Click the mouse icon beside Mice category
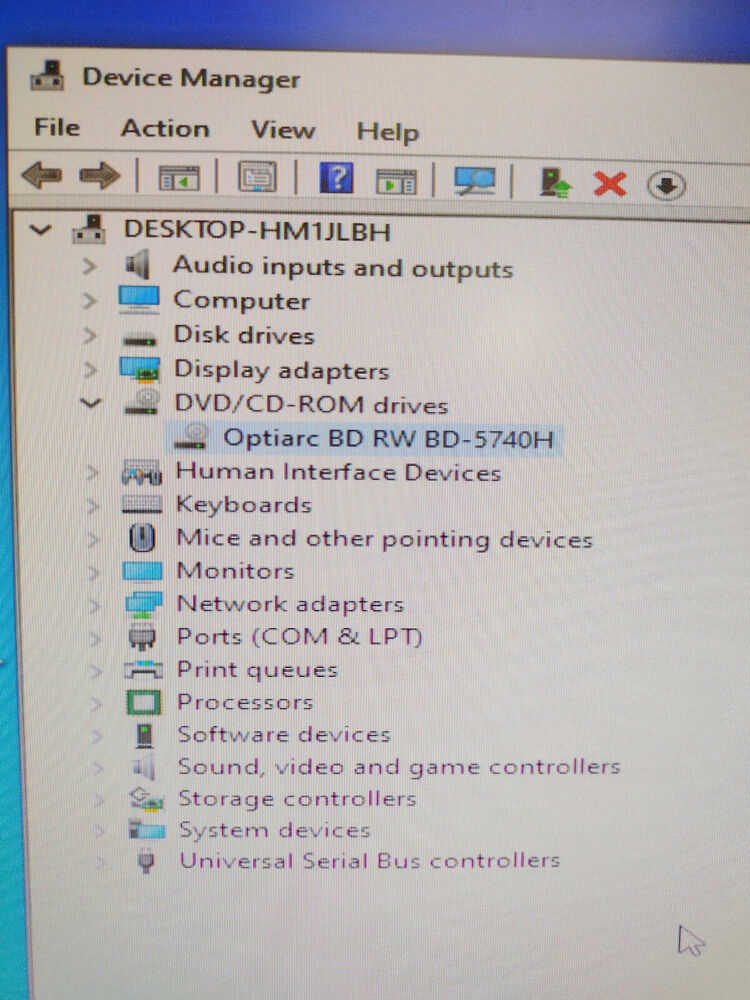Screen dimensions: 750x1000 click(x=142, y=538)
